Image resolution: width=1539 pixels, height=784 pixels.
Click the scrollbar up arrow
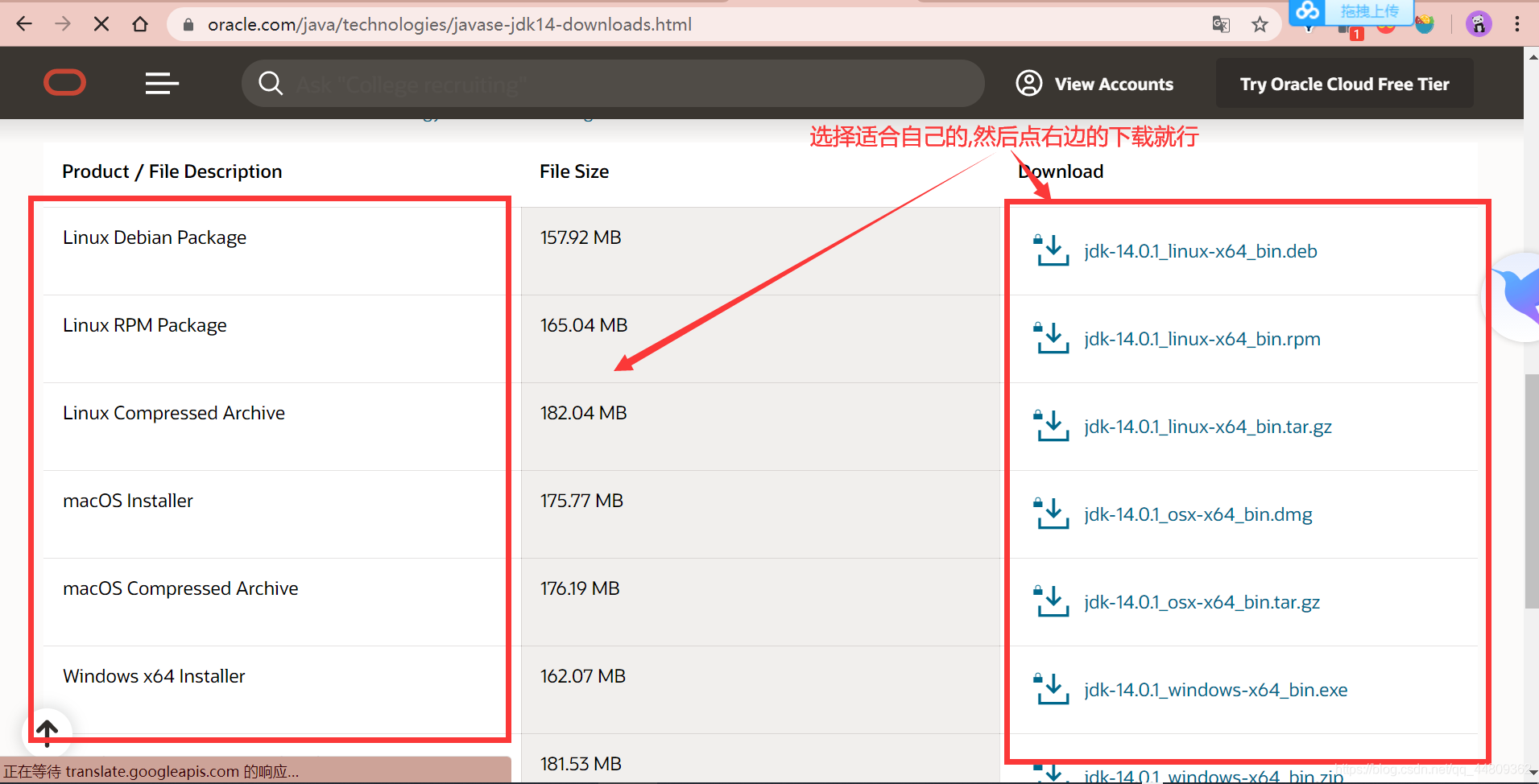[1532, 56]
